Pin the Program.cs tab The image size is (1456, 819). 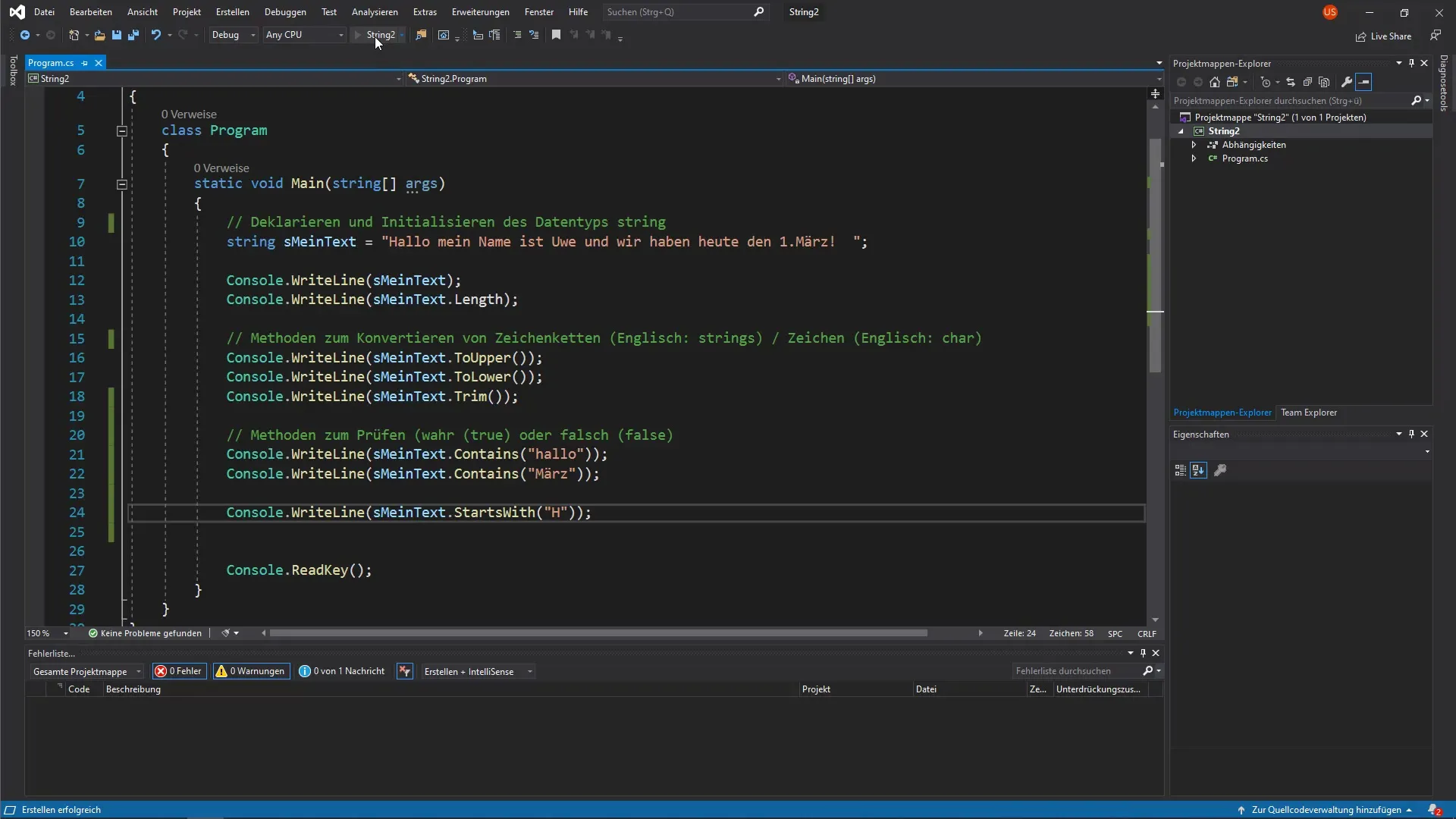(85, 63)
